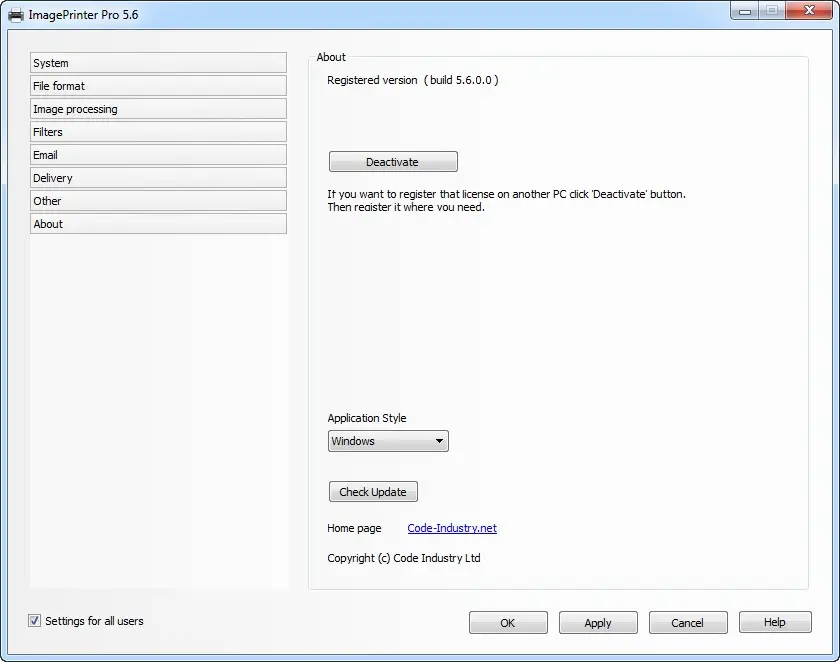
Task: Open the Email settings section
Action: coord(158,155)
